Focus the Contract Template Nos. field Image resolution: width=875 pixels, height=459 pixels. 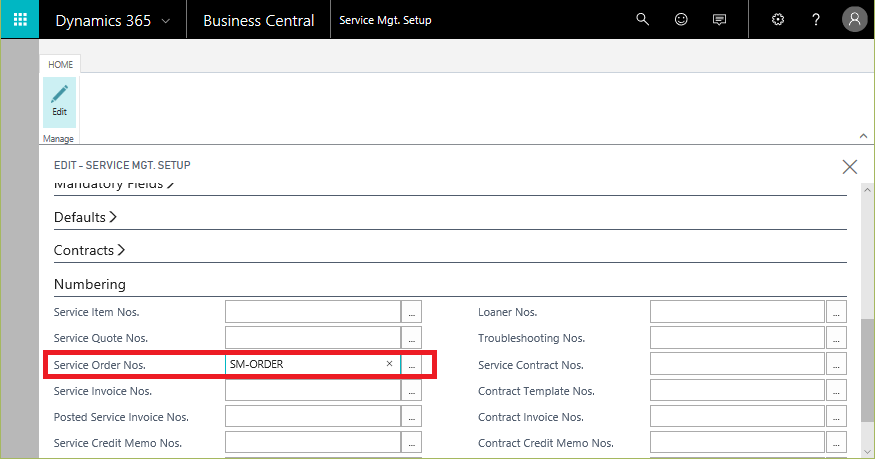click(737, 390)
